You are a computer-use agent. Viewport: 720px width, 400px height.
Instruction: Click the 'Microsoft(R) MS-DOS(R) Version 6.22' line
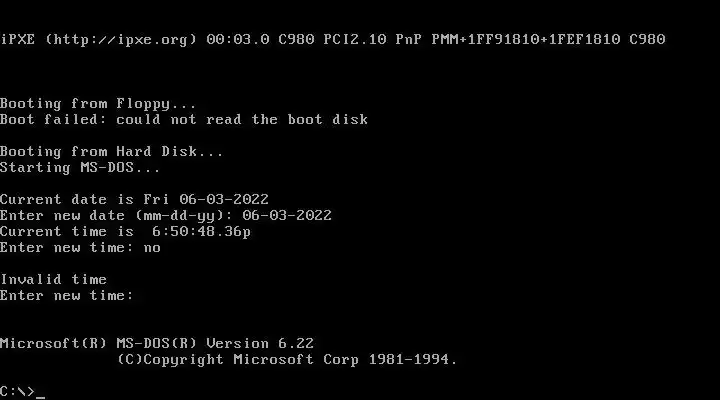[x=157, y=344]
